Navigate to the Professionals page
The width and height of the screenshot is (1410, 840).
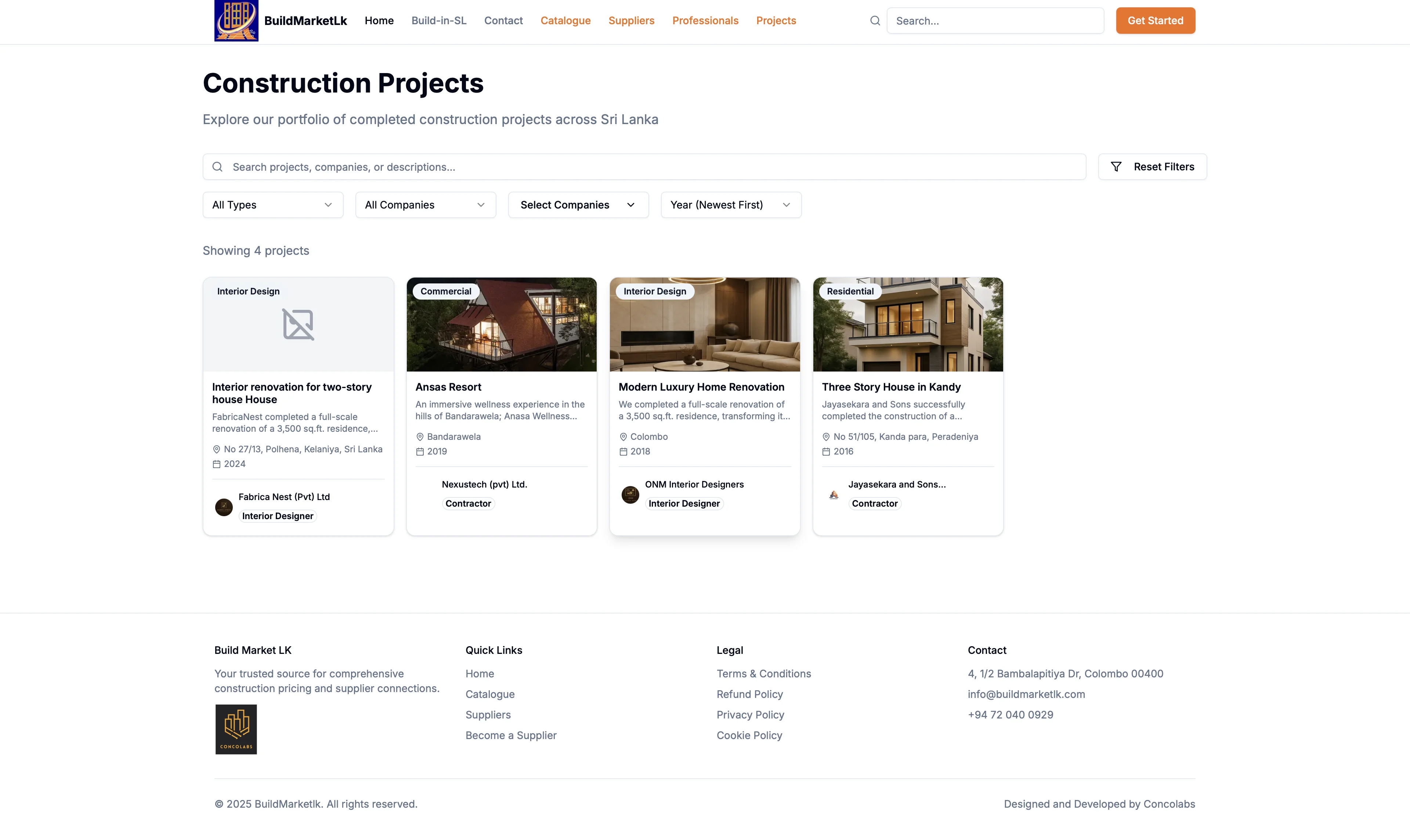click(705, 21)
